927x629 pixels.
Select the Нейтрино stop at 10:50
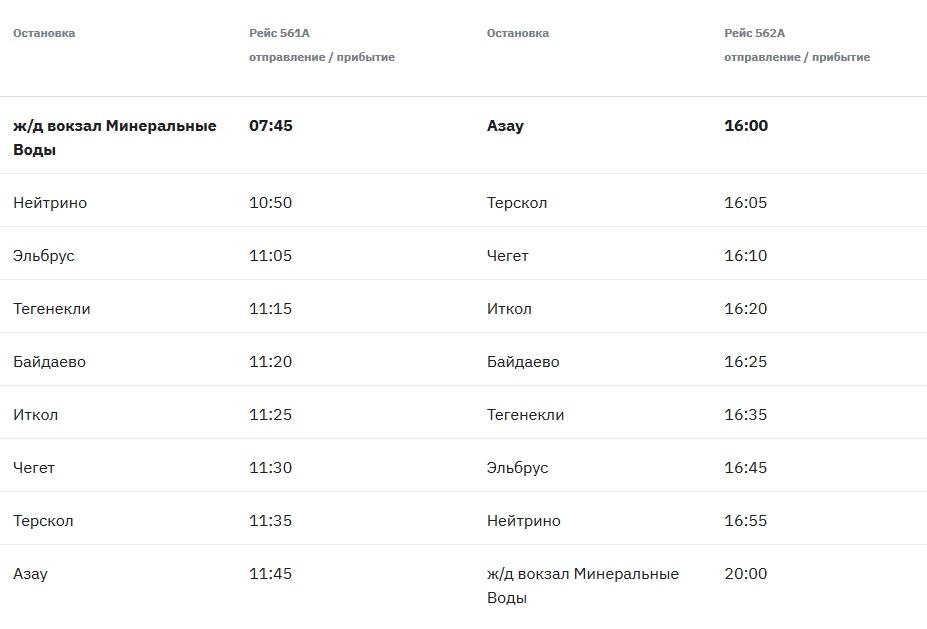(50, 203)
